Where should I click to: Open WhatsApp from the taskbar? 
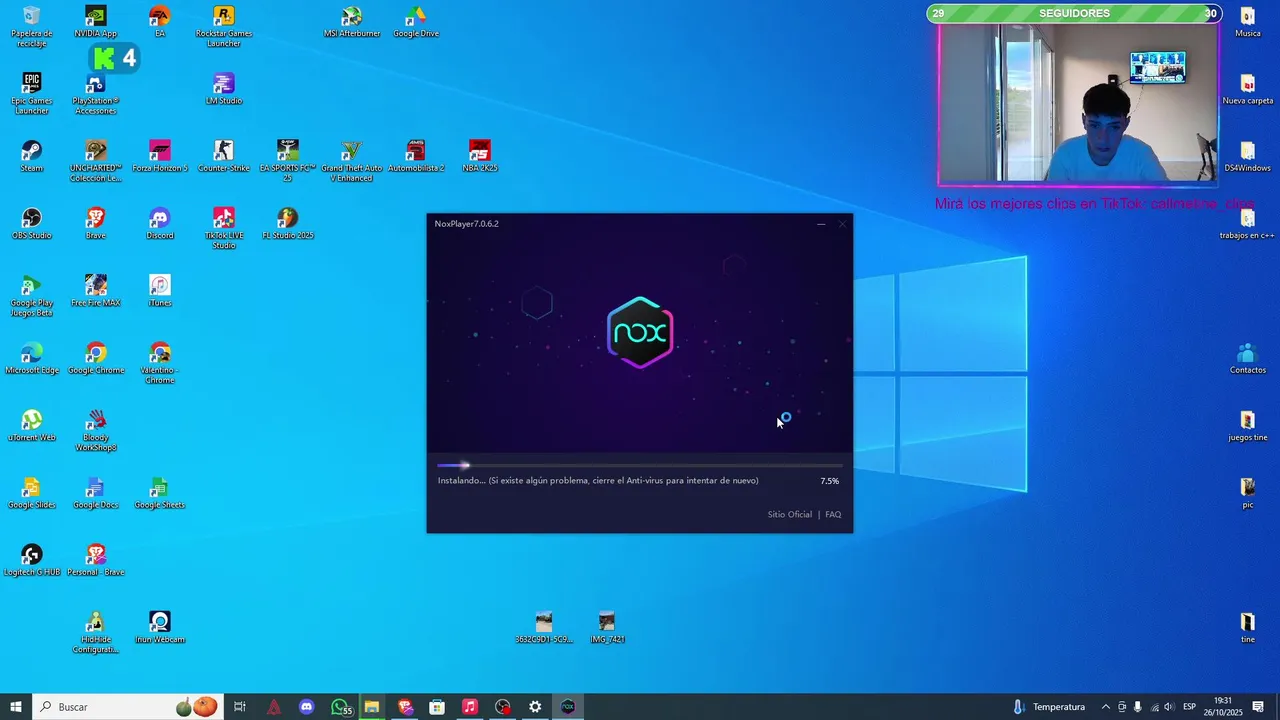(x=341, y=707)
